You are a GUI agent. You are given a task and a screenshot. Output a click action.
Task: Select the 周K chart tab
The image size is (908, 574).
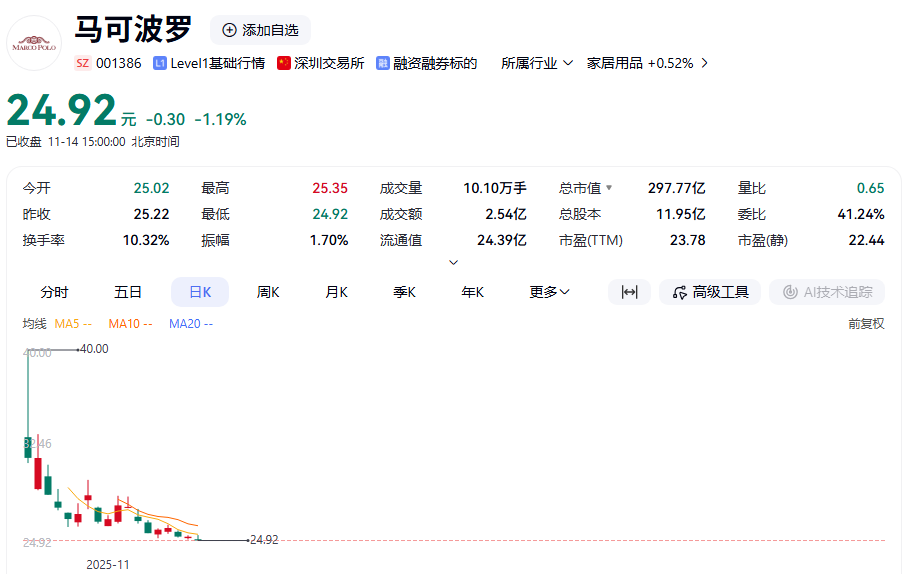tap(268, 292)
